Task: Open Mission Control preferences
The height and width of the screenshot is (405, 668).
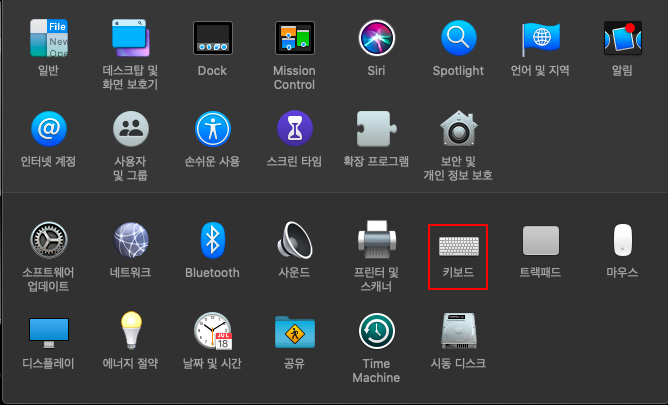Action: click(x=294, y=38)
